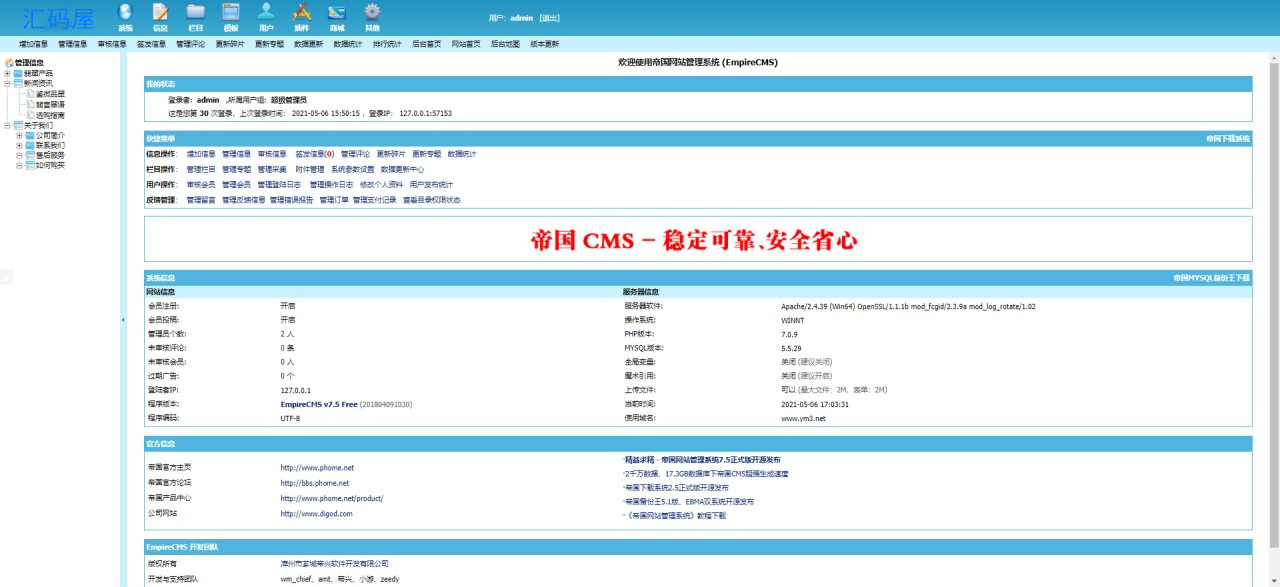Screen dimensions: 1280x587
Task: Choose 审核信息 in the top submenu bar
Action: [x=112, y=44]
